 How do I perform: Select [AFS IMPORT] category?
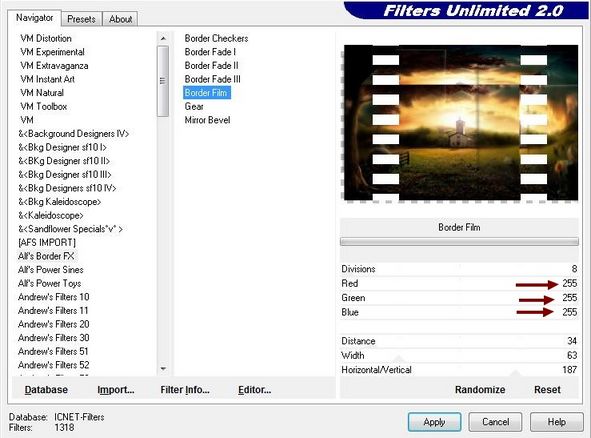point(47,242)
